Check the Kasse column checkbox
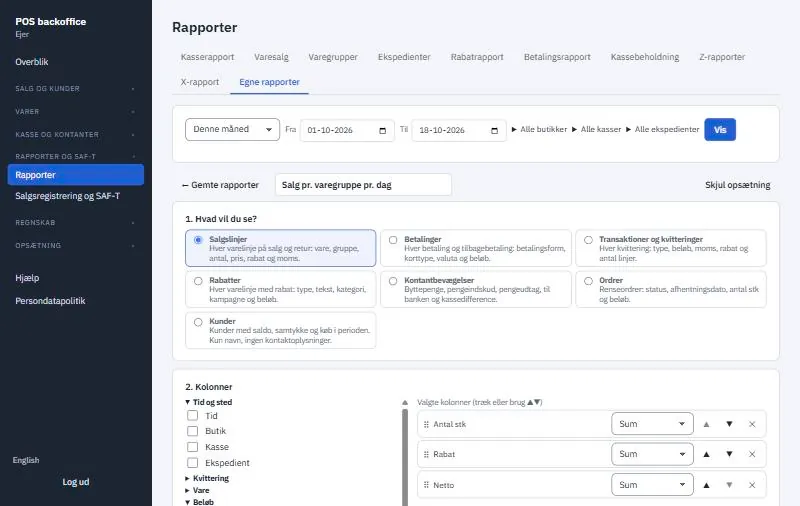This screenshot has width=800, height=506. click(192, 447)
